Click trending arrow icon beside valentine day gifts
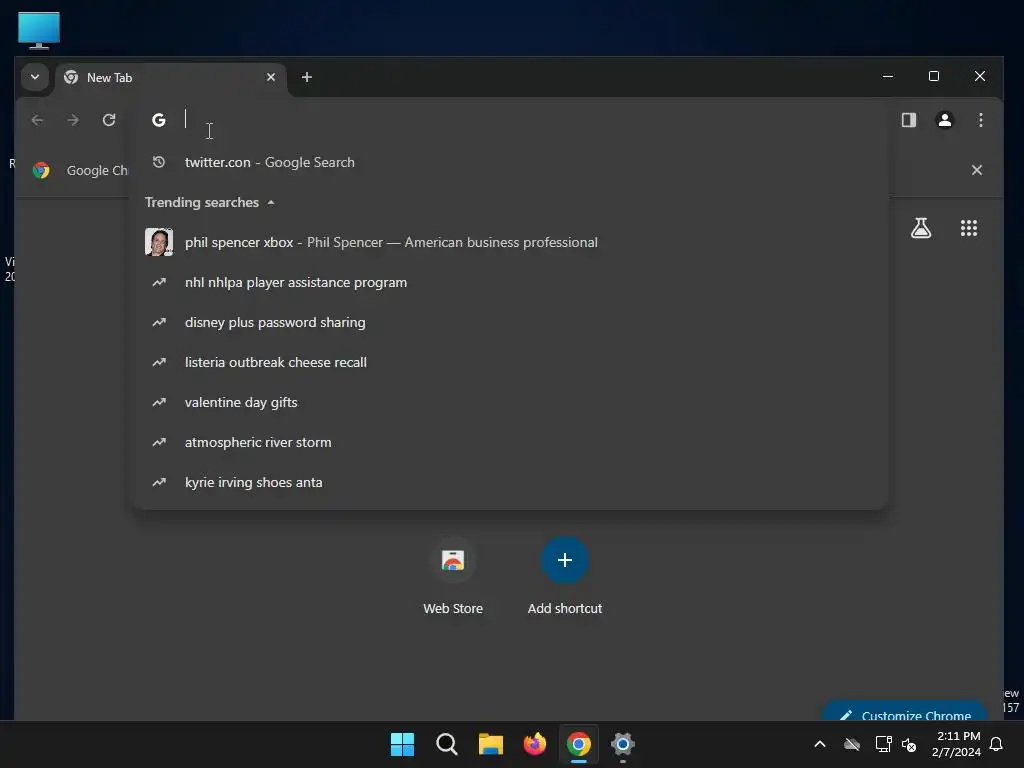Image resolution: width=1024 pixels, height=768 pixels. tap(159, 402)
